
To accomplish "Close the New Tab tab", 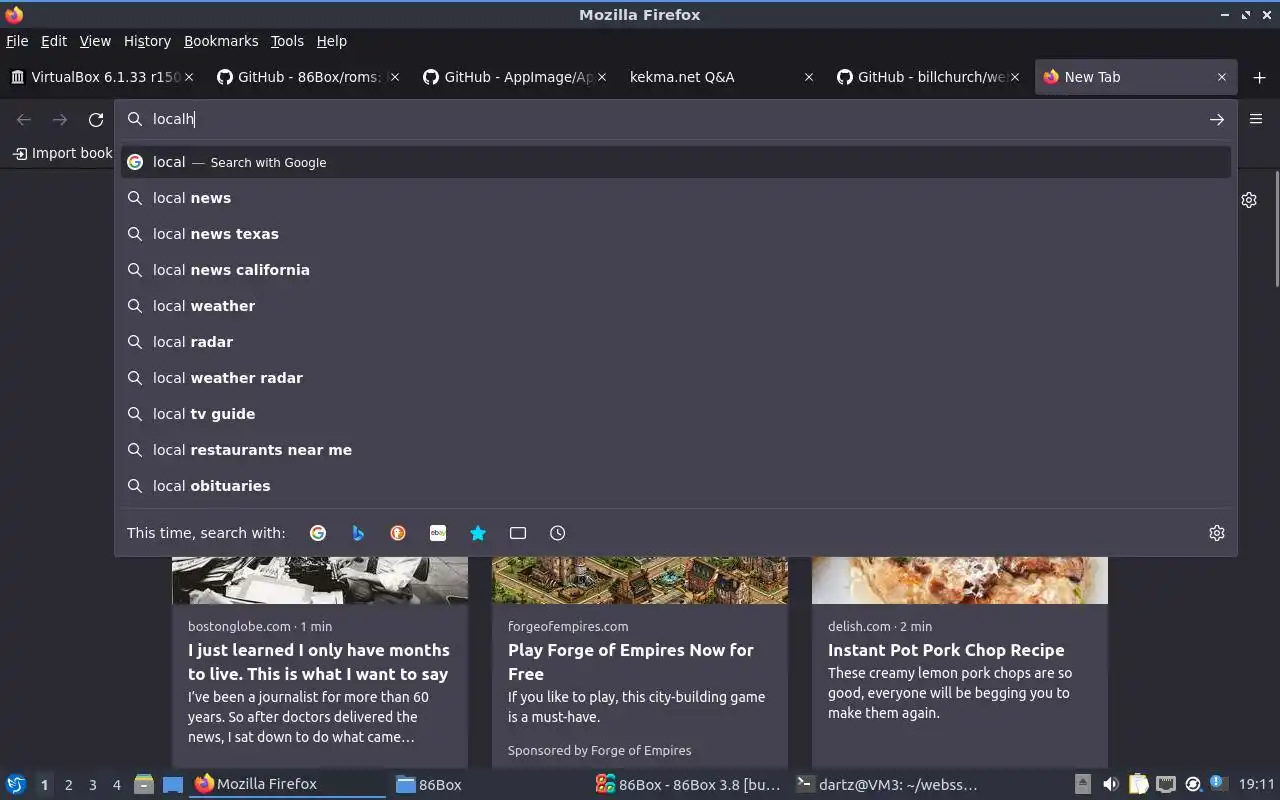I will pos(1221,77).
